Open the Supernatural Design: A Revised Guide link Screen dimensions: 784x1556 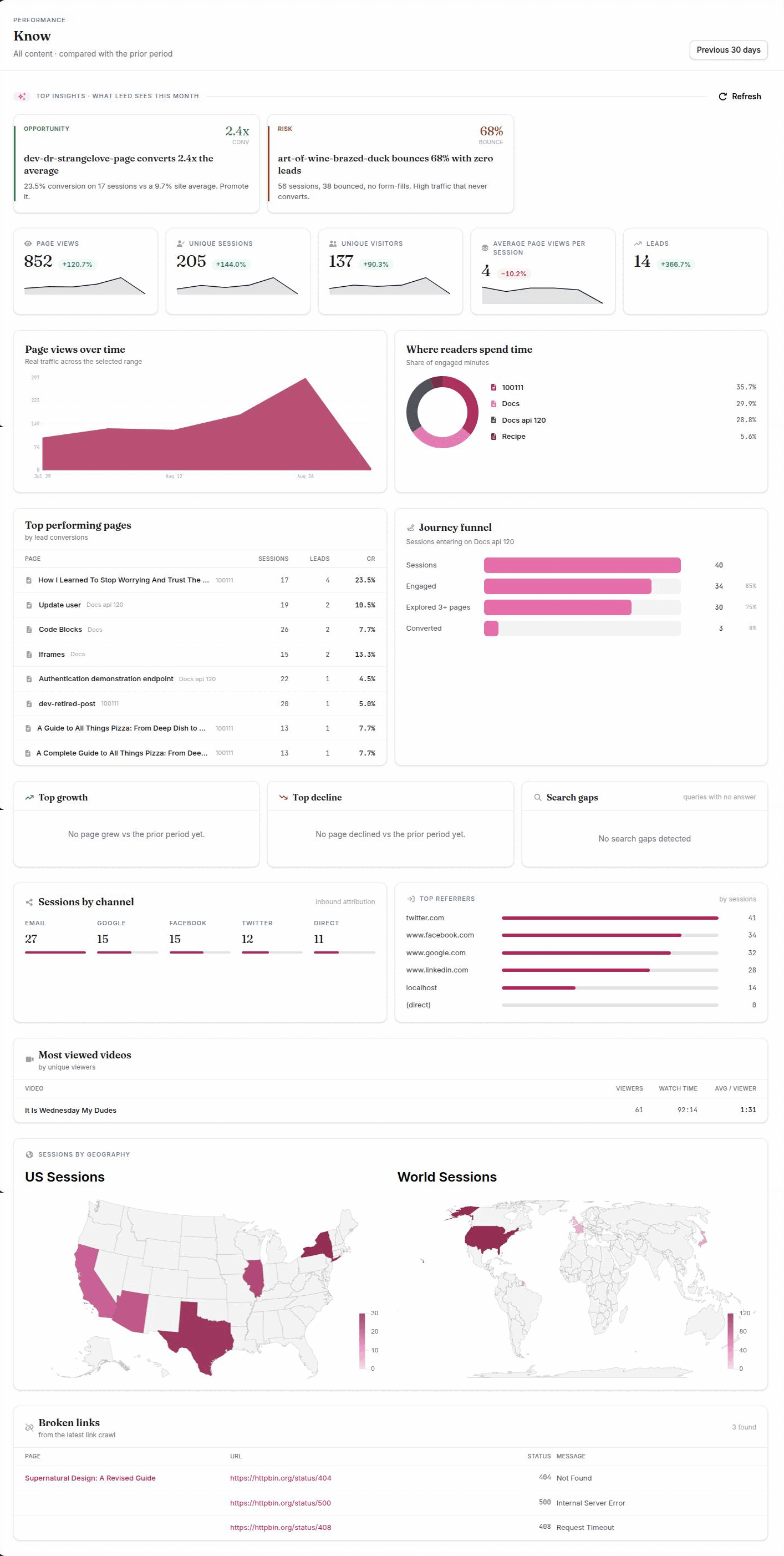[90, 1478]
